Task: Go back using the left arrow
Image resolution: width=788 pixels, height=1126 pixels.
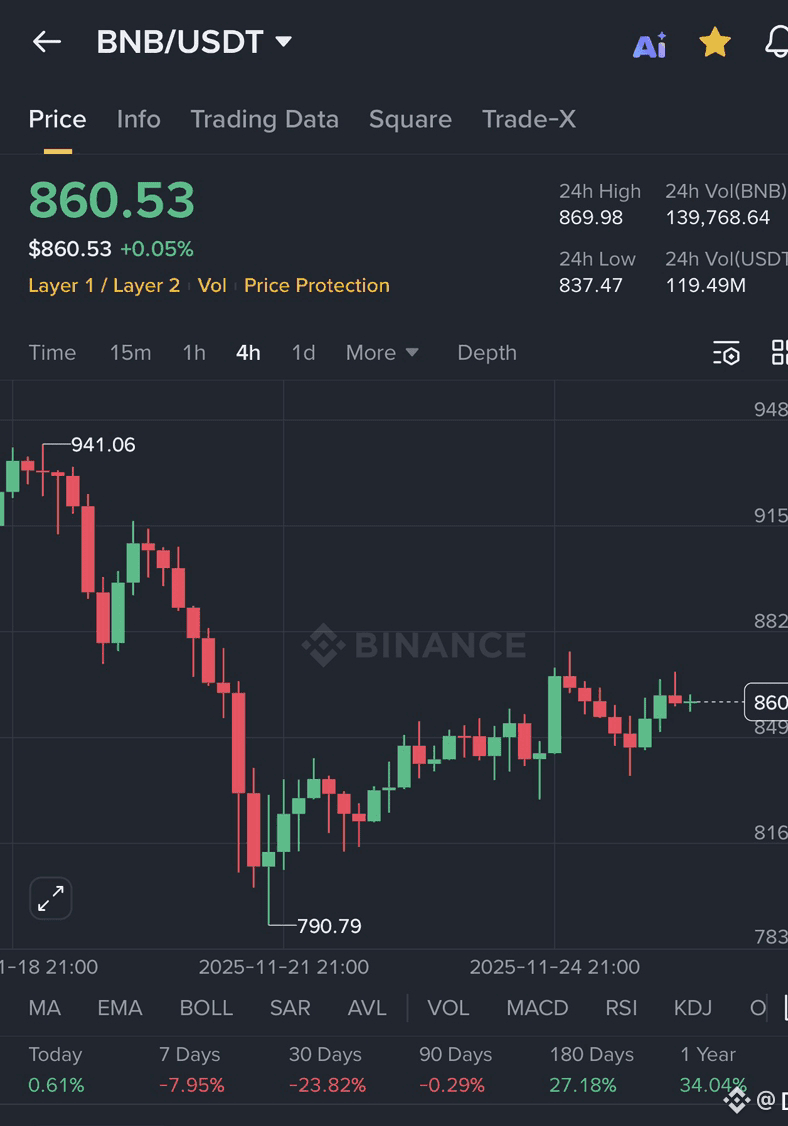Action: point(47,42)
